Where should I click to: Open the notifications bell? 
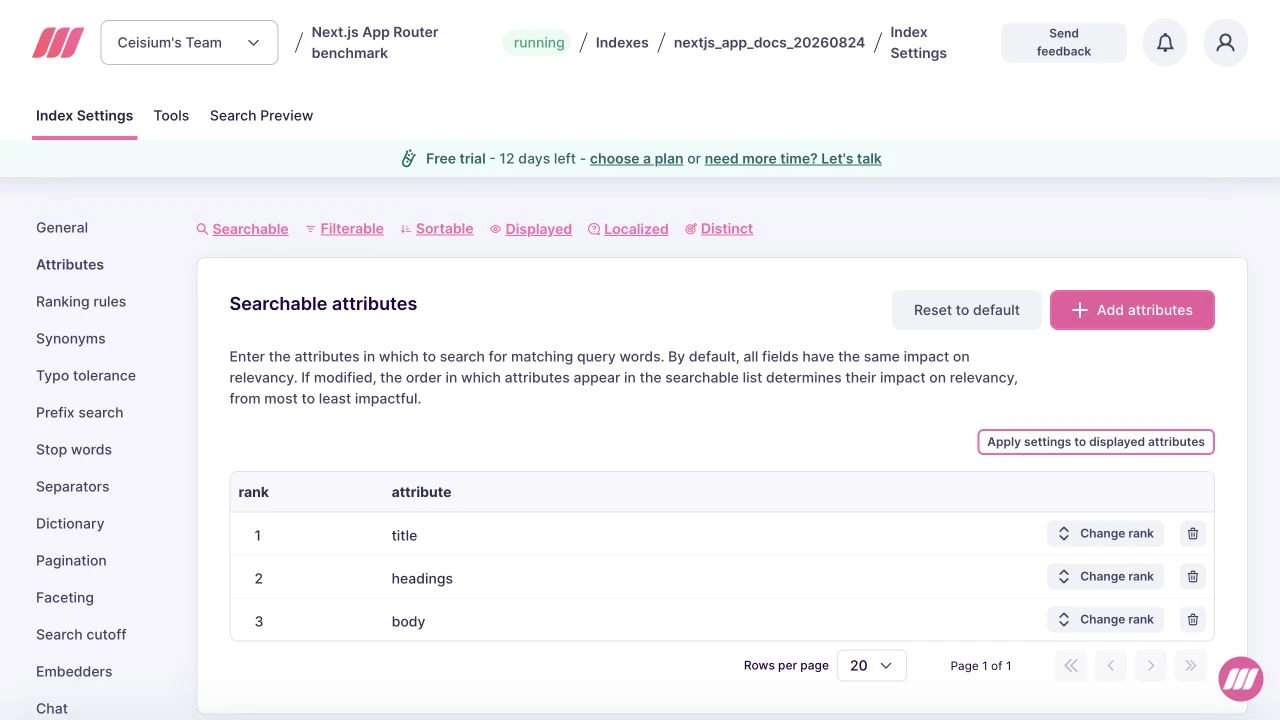click(x=1165, y=43)
